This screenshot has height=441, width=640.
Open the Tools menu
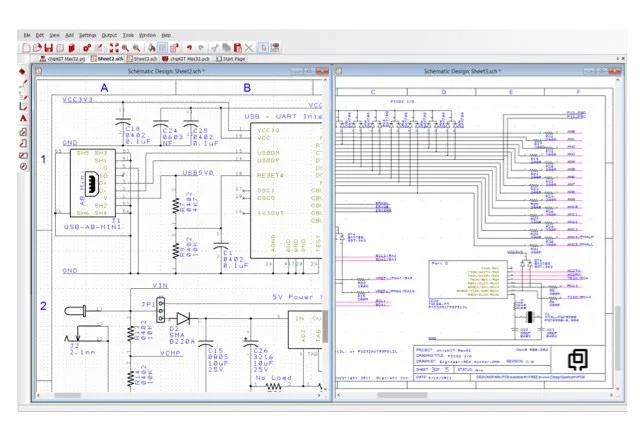[x=129, y=35]
